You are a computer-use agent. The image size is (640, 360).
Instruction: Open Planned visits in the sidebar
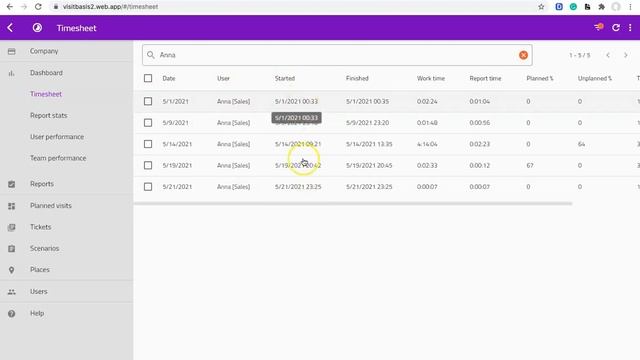tap(51, 205)
